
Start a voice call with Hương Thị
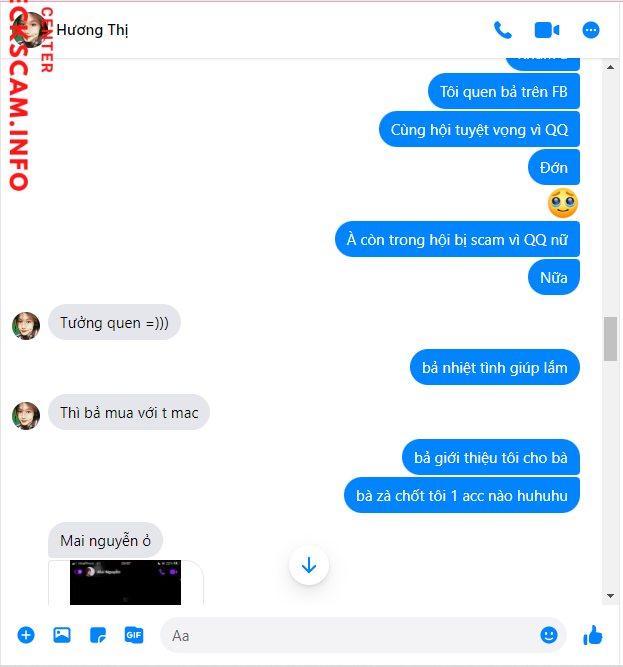[x=503, y=30]
